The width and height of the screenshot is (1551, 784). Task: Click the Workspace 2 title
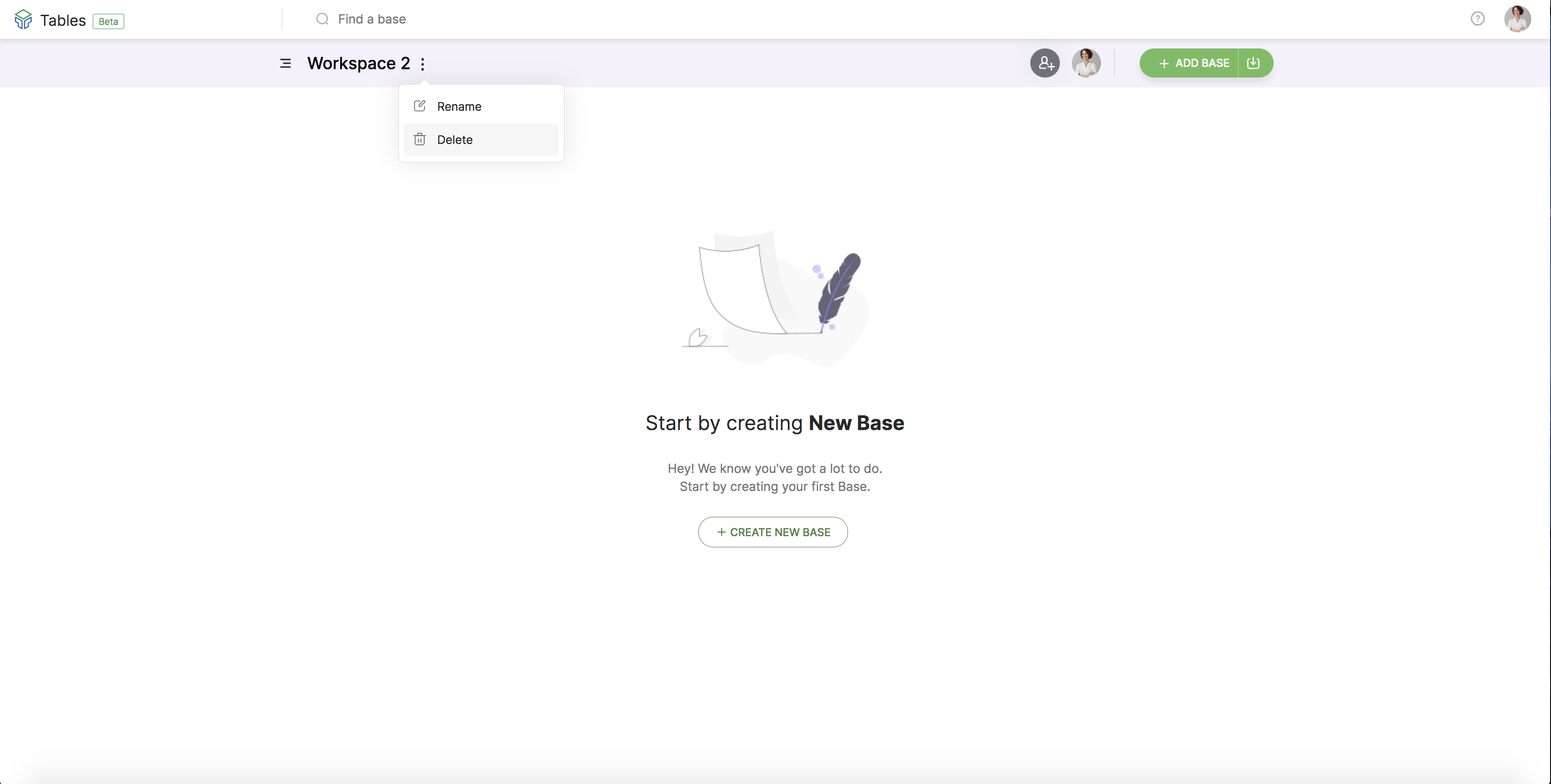tap(358, 63)
